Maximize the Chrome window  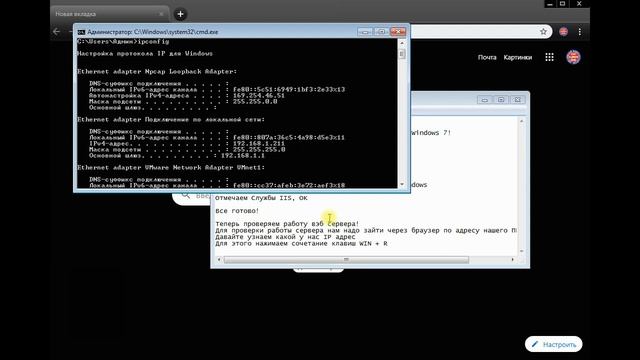(562, 4)
